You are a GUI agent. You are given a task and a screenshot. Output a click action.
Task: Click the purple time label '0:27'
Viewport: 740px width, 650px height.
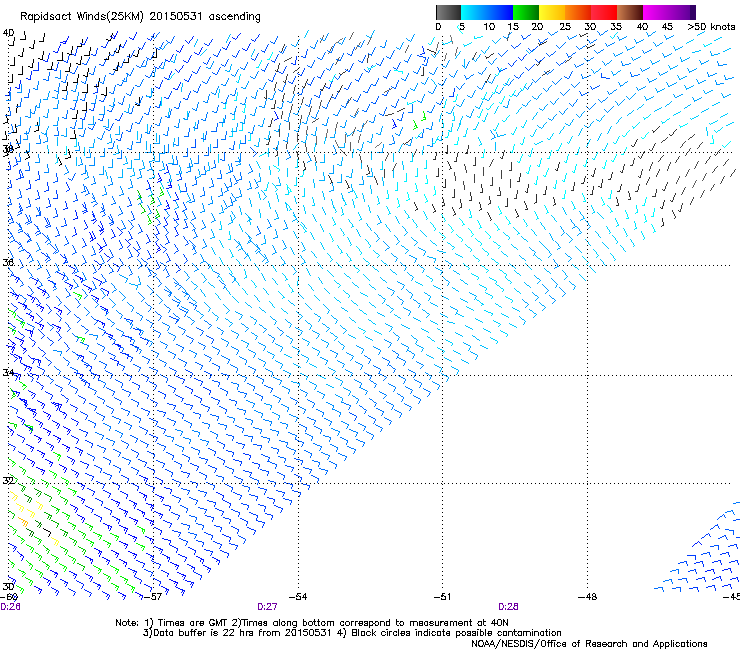click(x=267, y=607)
